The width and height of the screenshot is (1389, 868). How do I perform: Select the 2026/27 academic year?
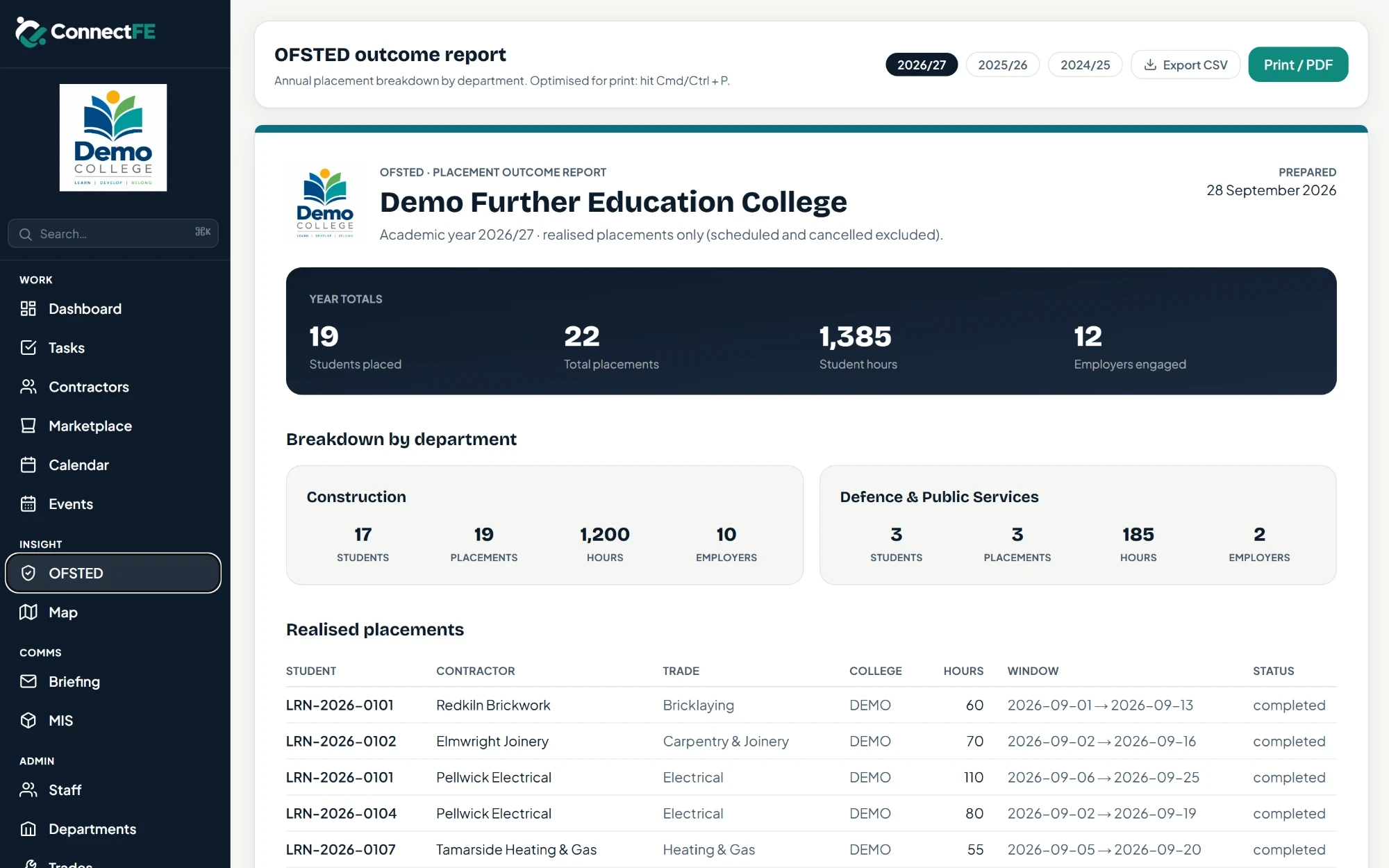(922, 65)
